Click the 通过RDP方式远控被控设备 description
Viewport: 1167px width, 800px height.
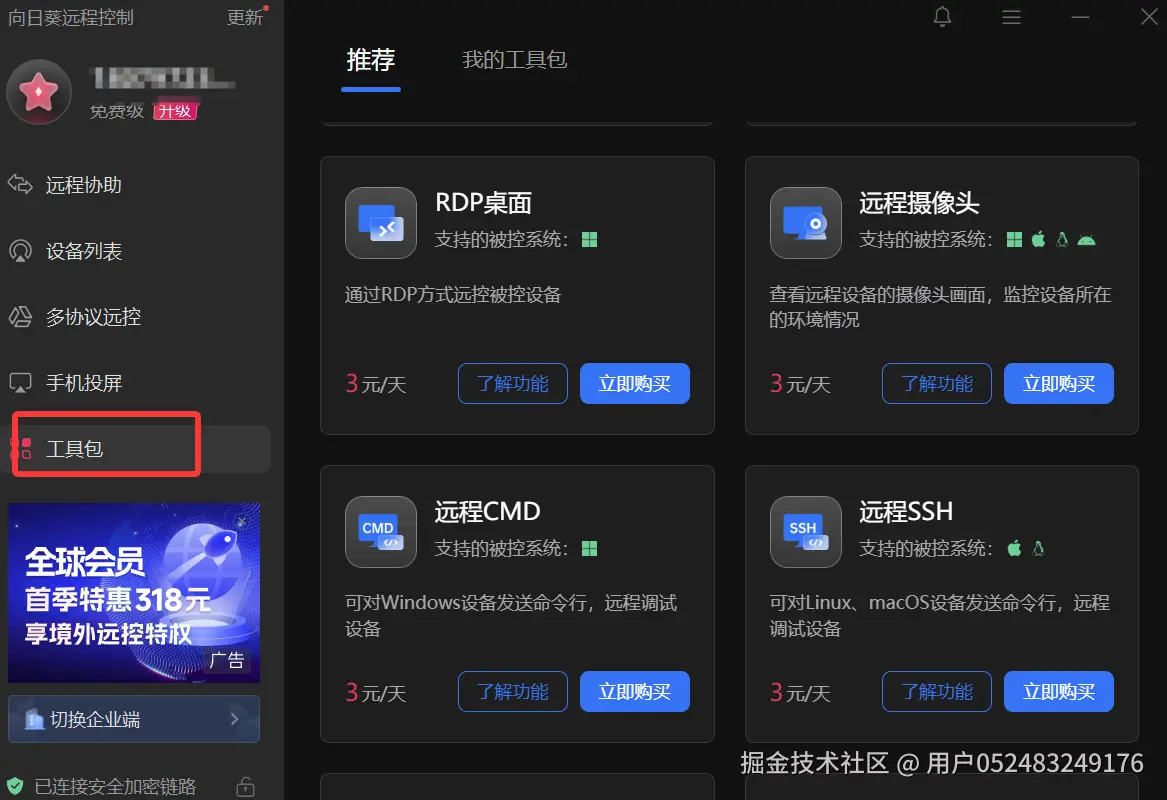pos(453,295)
